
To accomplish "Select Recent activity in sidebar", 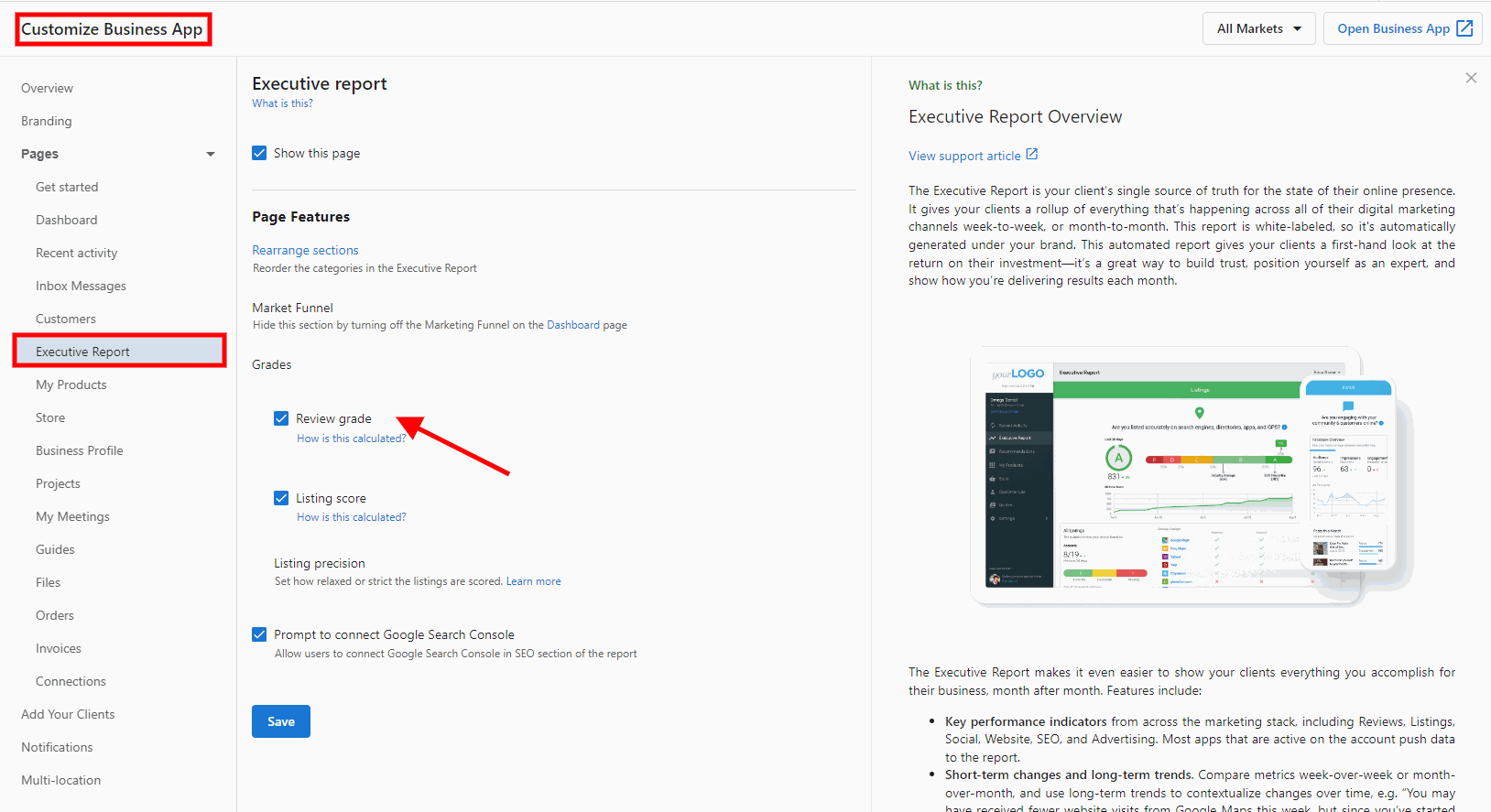I will coord(77,253).
